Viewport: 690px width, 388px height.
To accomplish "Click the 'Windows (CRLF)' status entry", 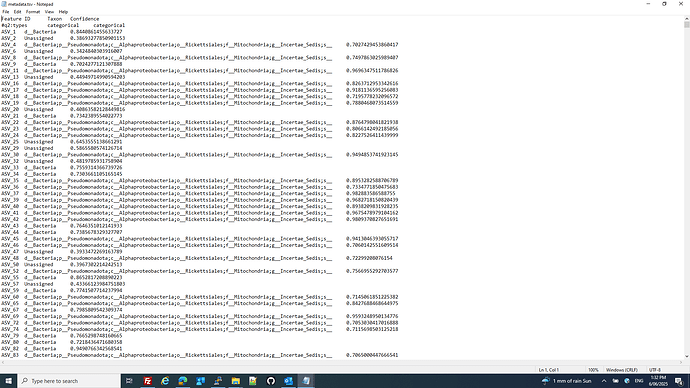I will pos(622,370).
